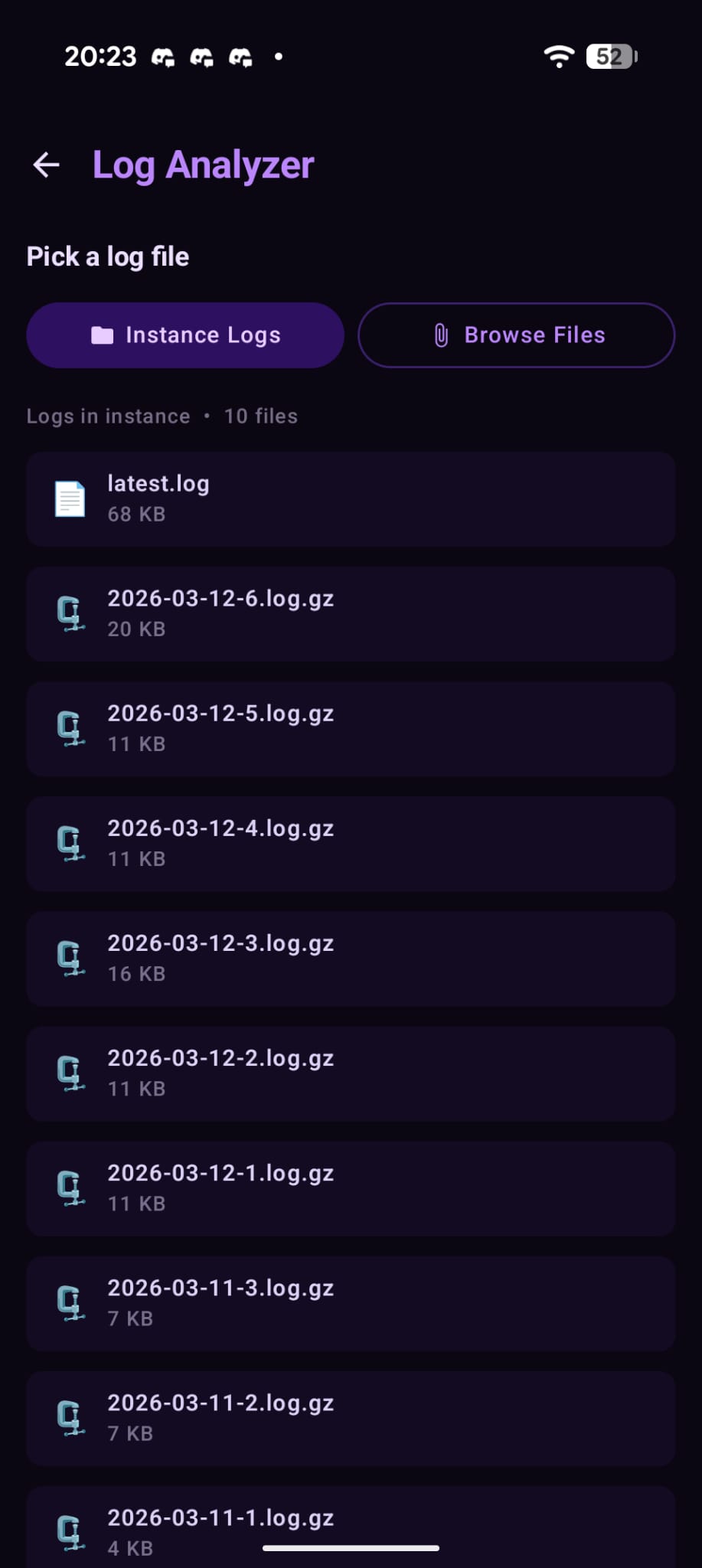Viewport: 702px width, 1568px height.
Task: Switch to the Browse Files tab
Action: [516, 335]
